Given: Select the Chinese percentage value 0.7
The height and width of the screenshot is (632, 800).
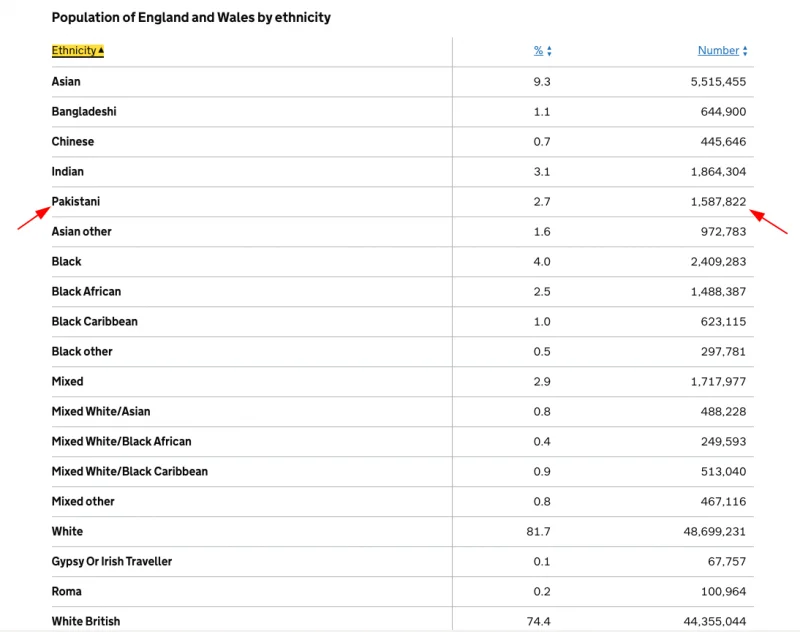Looking at the screenshot, I should [542, 142].
